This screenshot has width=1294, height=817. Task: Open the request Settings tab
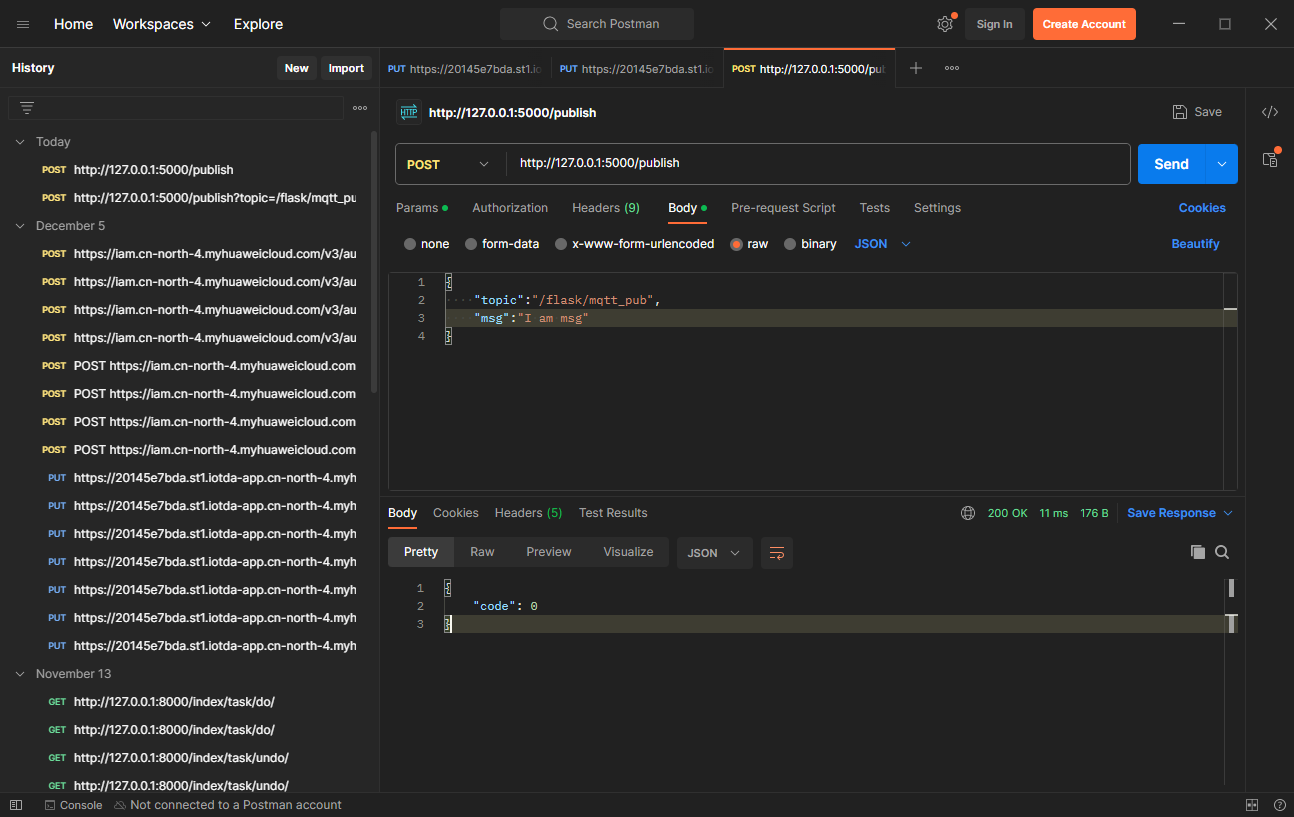937,208
